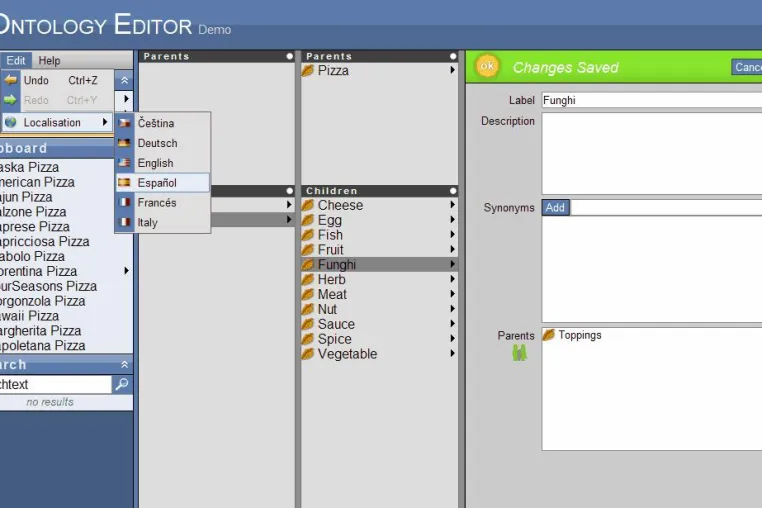Expand the Vegetable child arrow
The height and width of the screenshot is (508, 762).
(452, 353)
